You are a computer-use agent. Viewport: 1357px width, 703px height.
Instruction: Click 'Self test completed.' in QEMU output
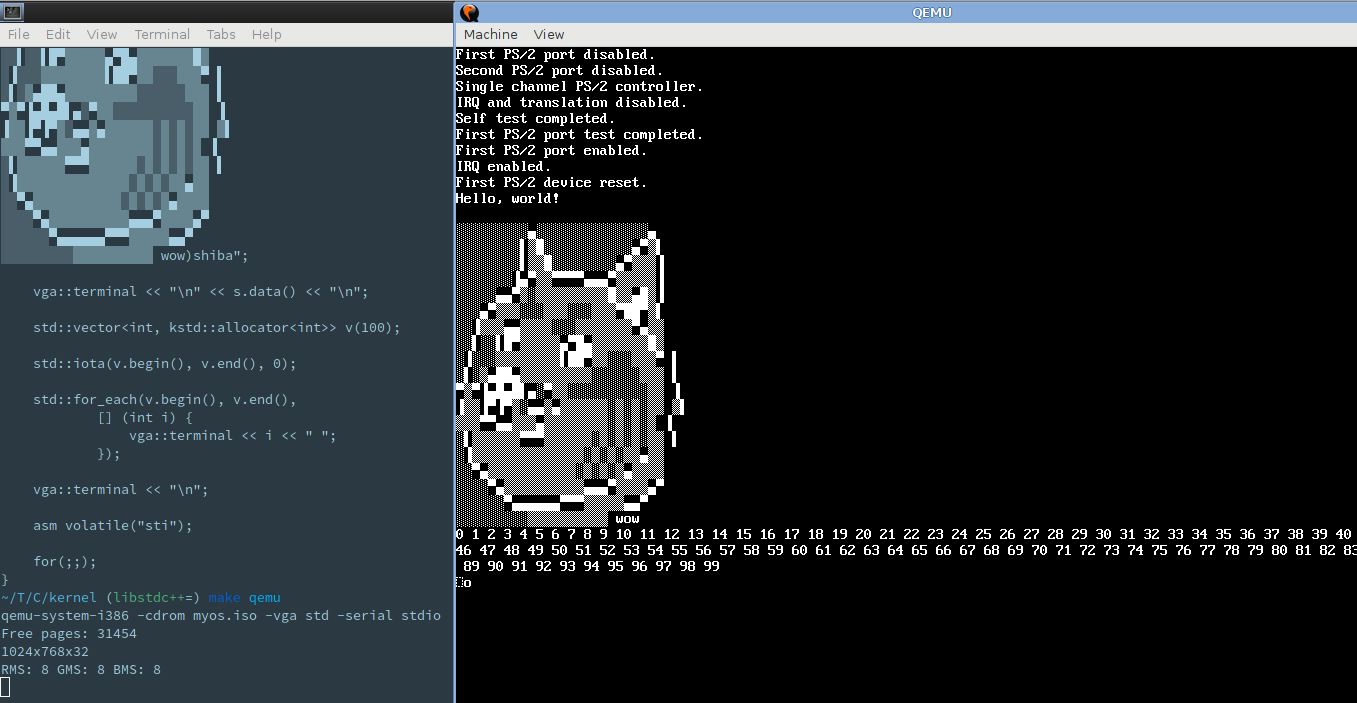[x=535, y=118]
